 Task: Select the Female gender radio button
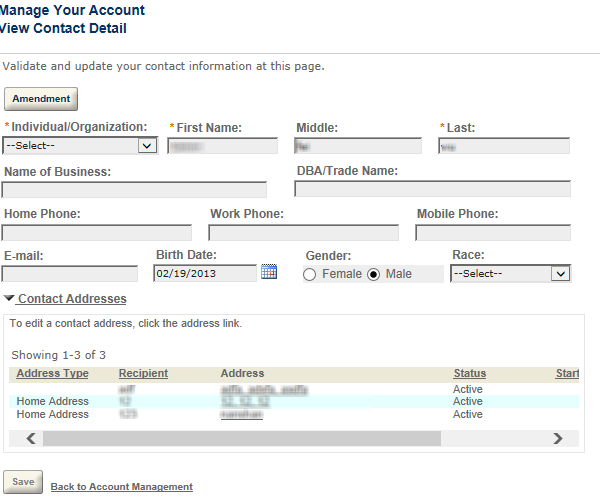[310, 274]
